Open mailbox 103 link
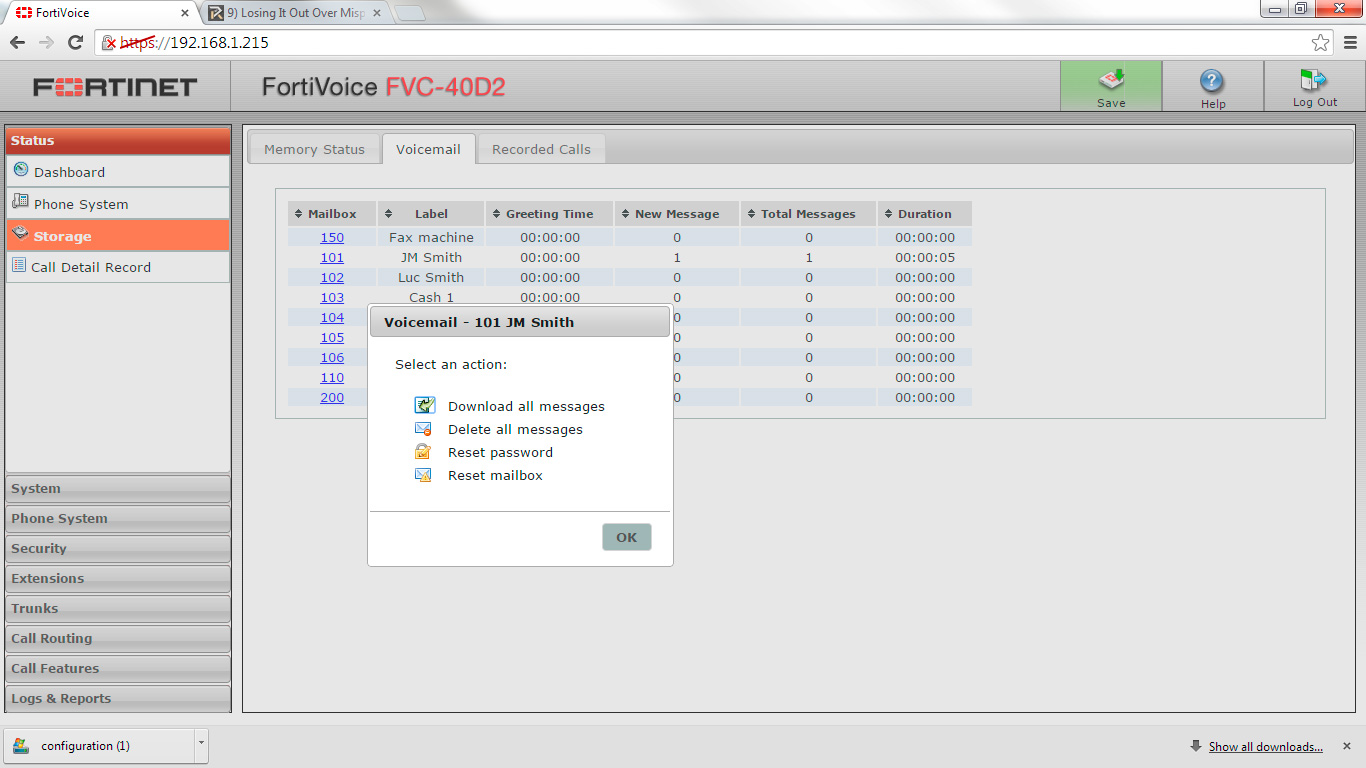The height and width of the screenshot is (768, 1366). [332, 297]
